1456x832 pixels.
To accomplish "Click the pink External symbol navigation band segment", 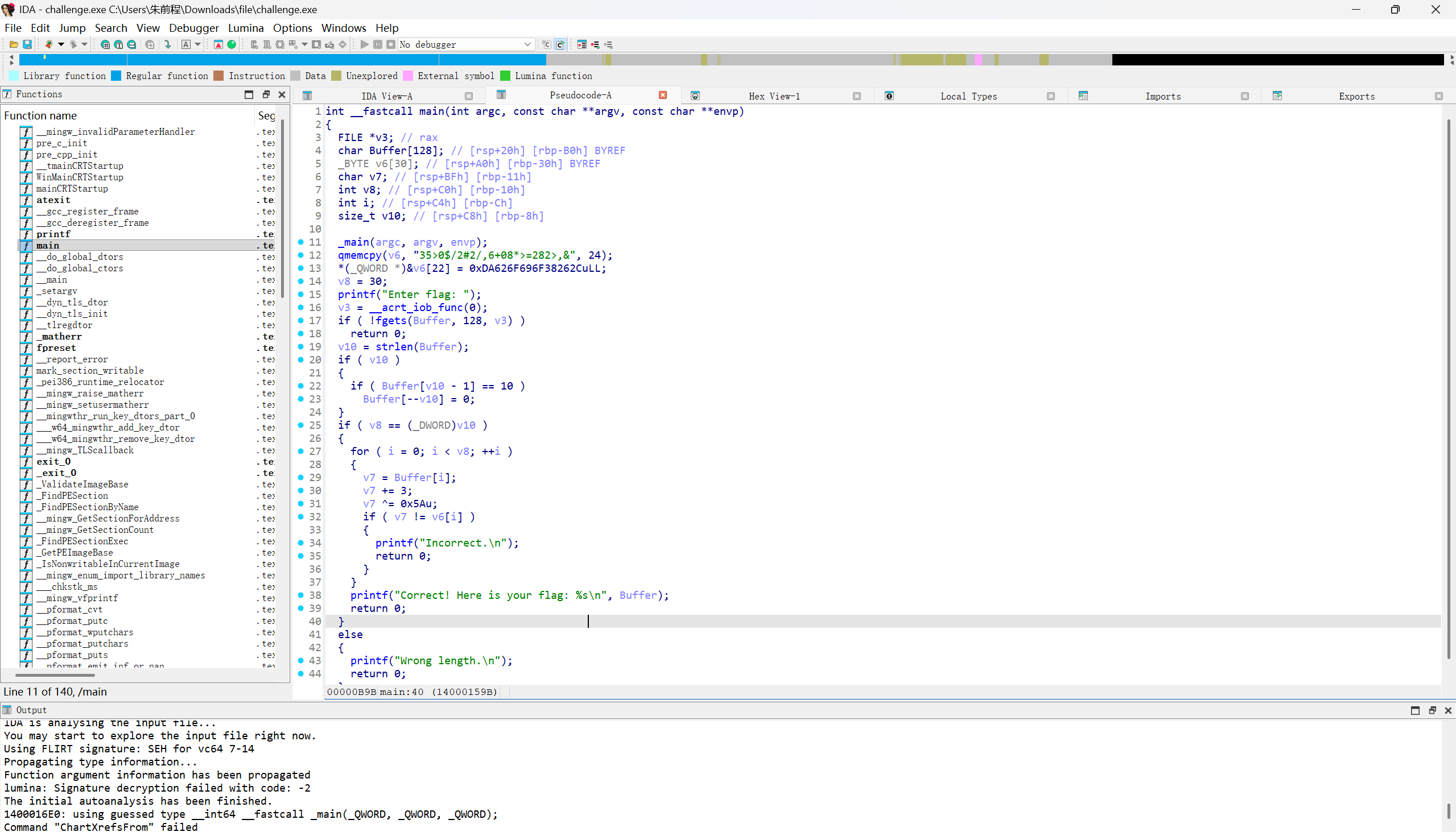I will (978, 59).
